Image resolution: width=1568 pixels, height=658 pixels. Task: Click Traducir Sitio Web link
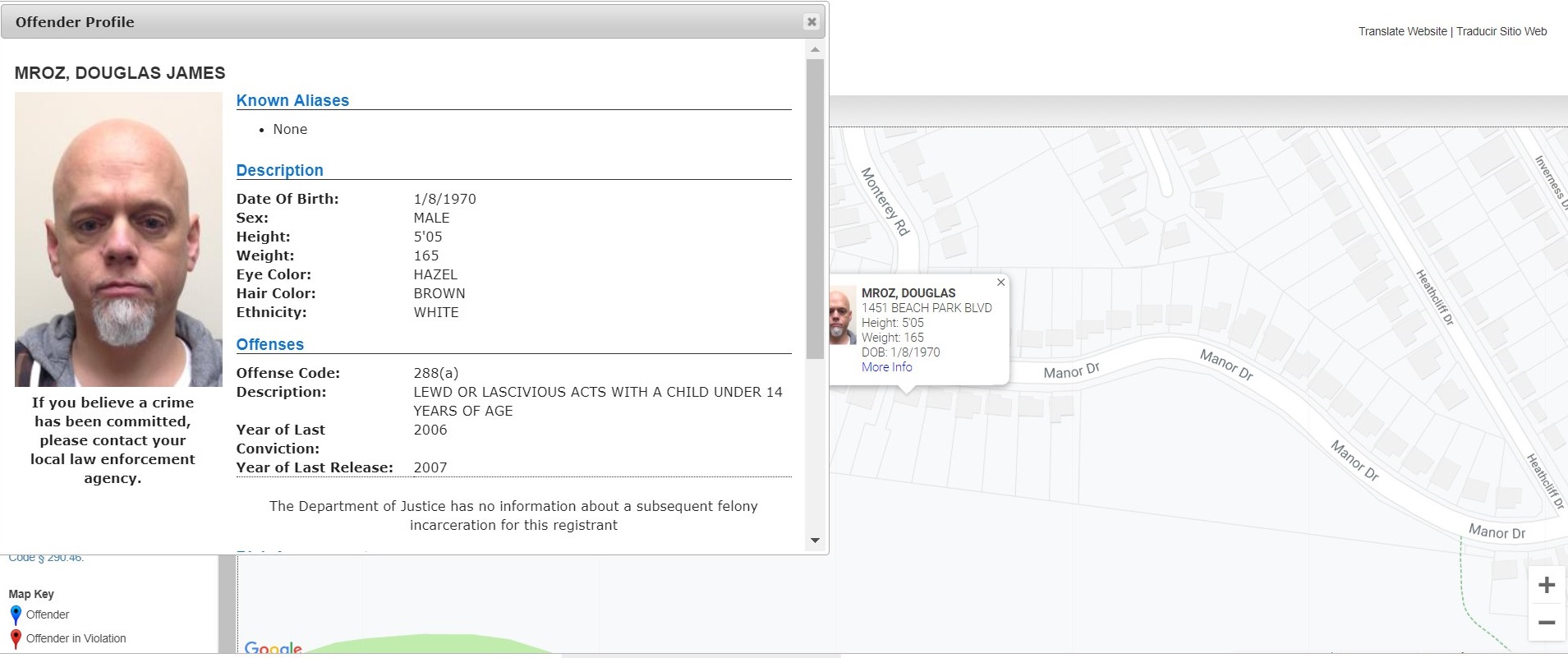coord(1501,31)
